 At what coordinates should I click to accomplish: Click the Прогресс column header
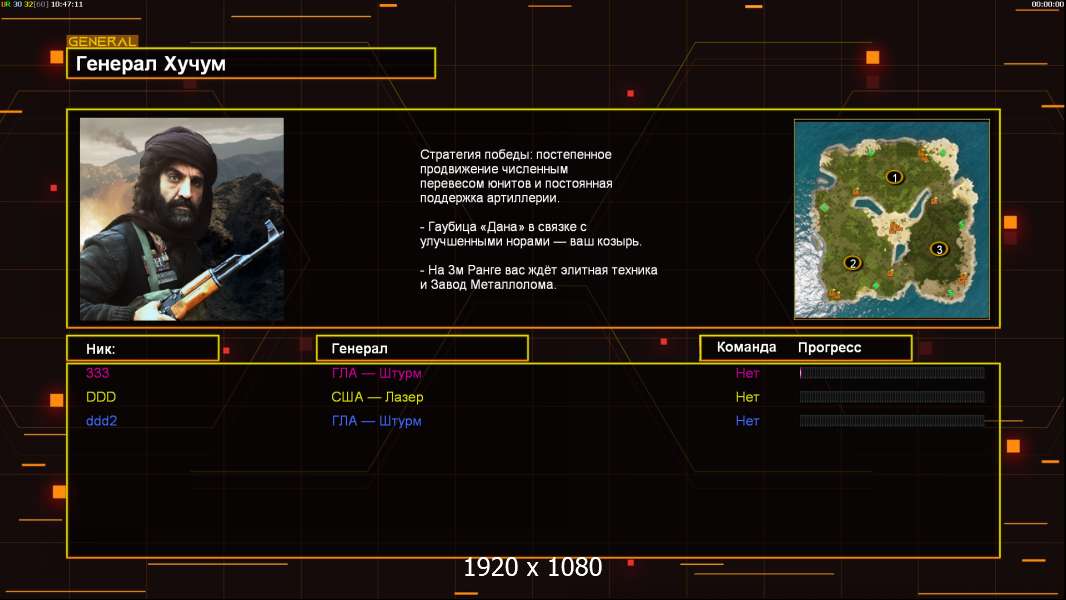(x=829, y=347)
